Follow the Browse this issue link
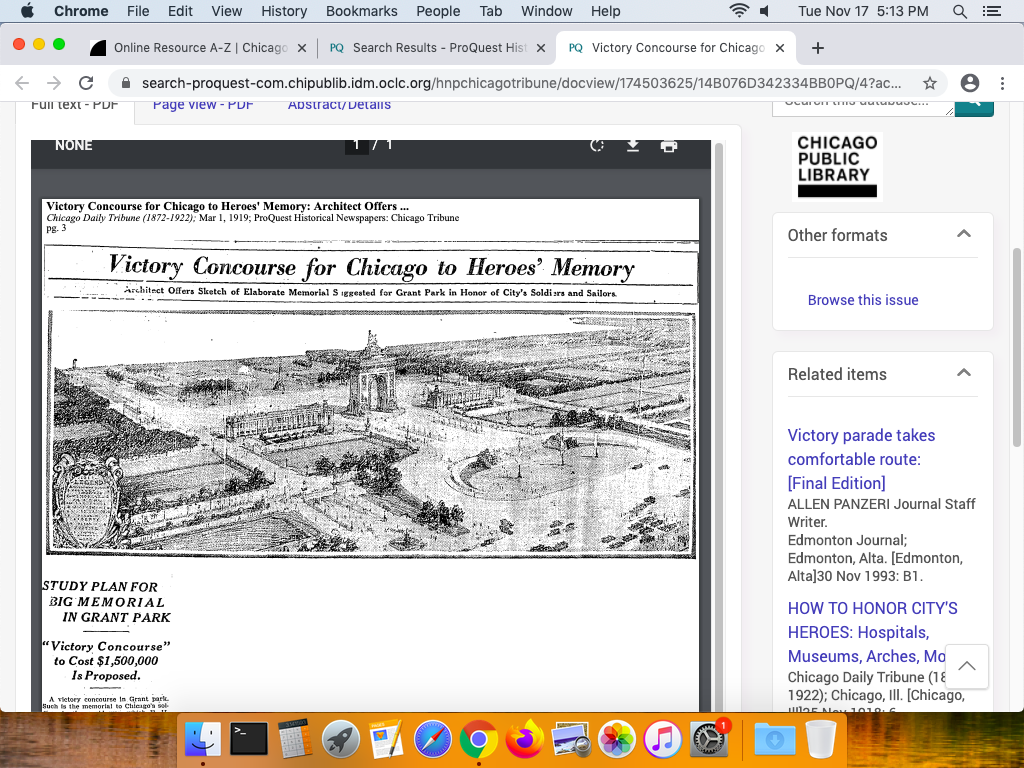The image size is (1024, 768). [x=862, y=300]
